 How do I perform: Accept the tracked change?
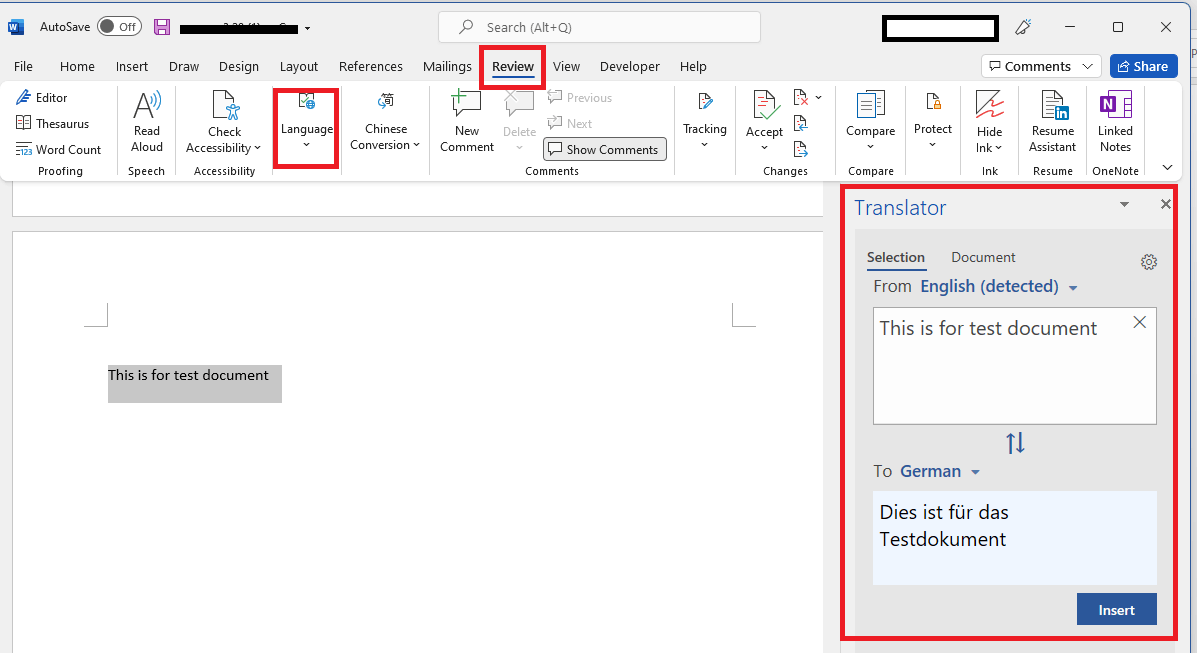tap(764, 115)
